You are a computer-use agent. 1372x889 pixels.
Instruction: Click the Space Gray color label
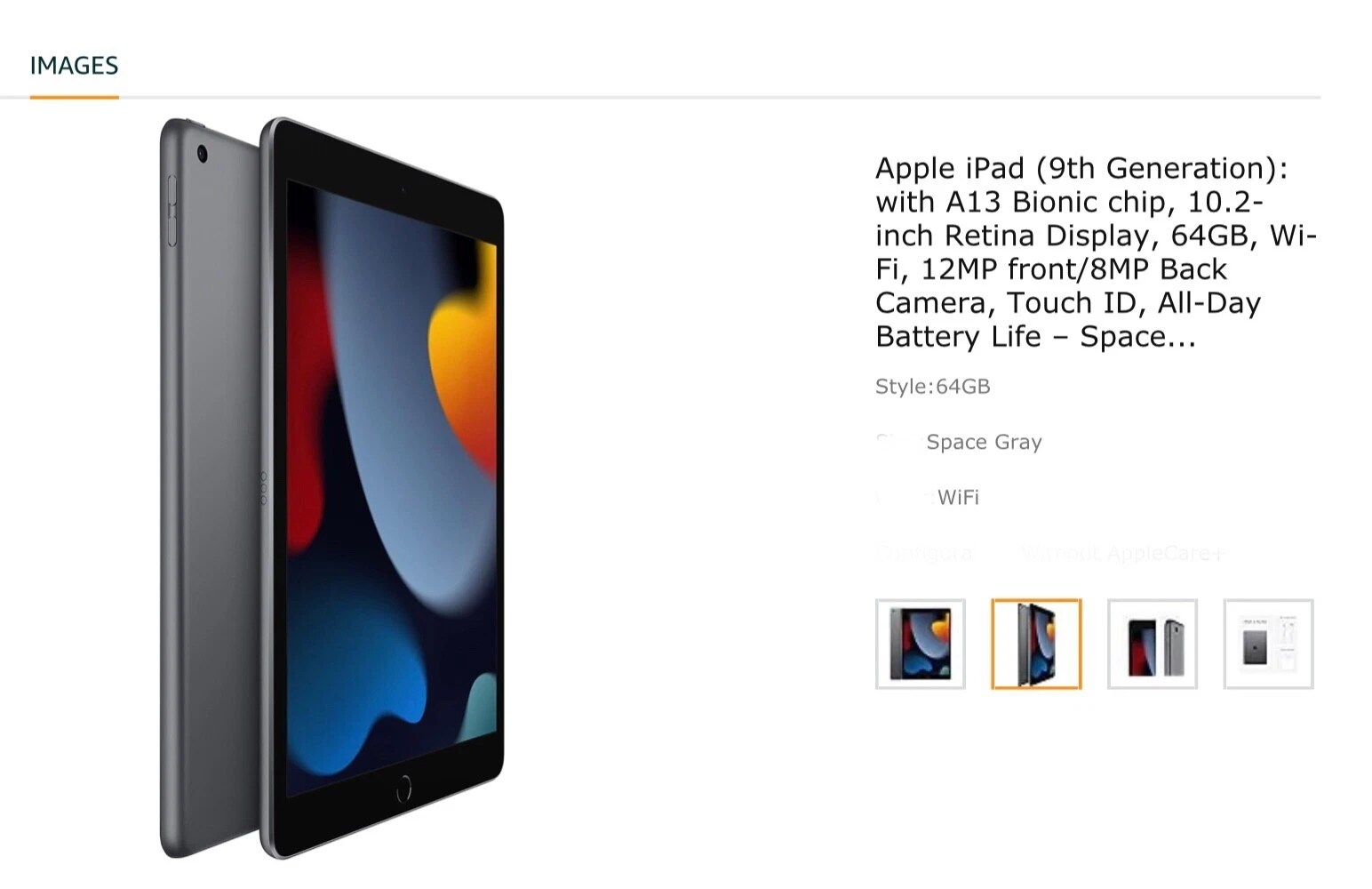tap(984, 442)
